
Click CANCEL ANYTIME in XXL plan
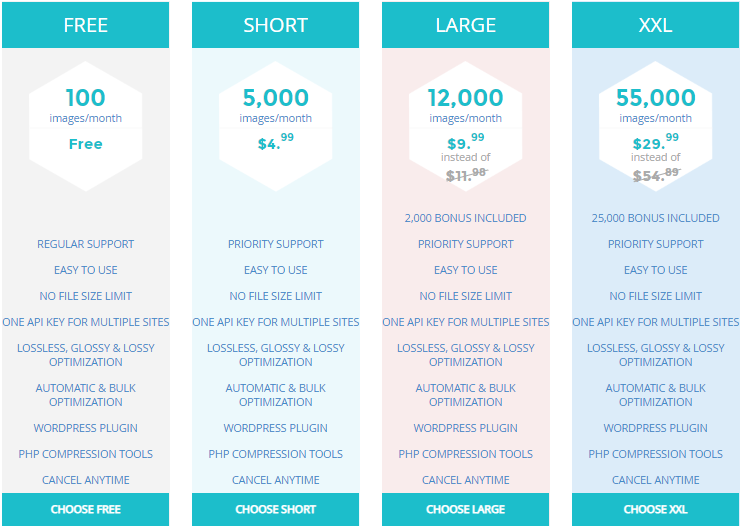(x=655, y=480)
